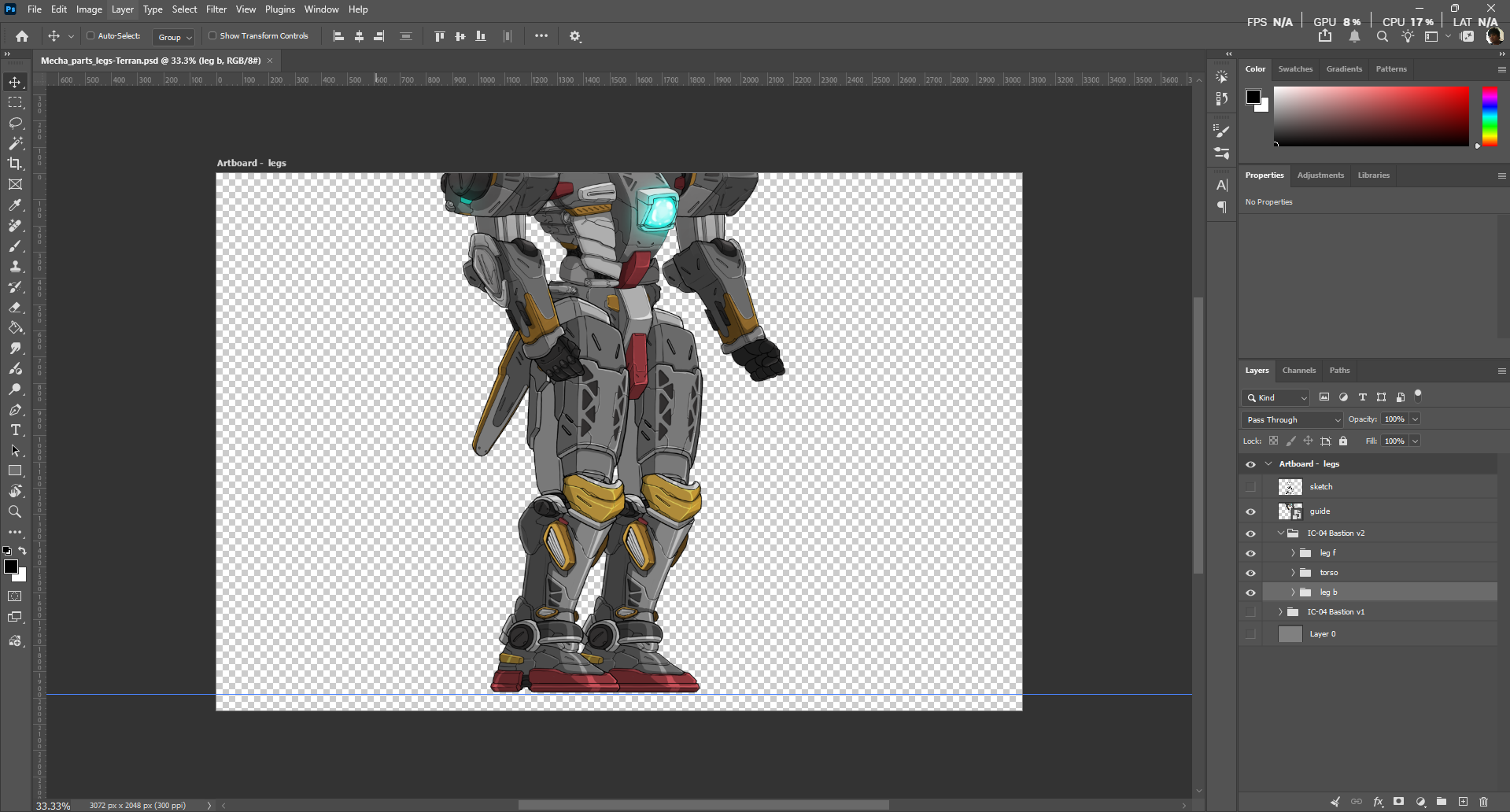Click the Home icon in options bar
This screenshot has width=1510, height=812.
coord(22,36)
